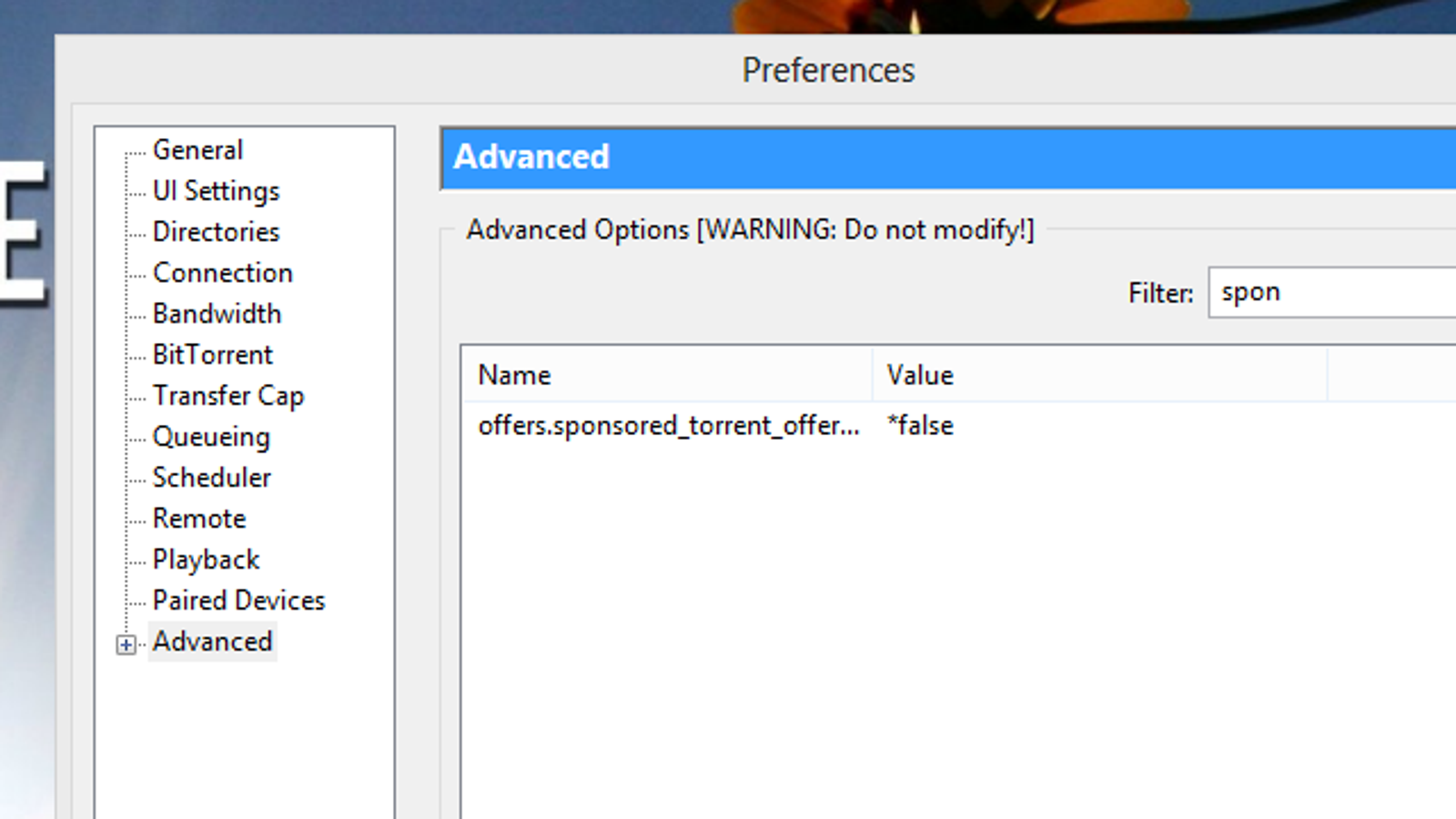Select the Queueing category

211,436
